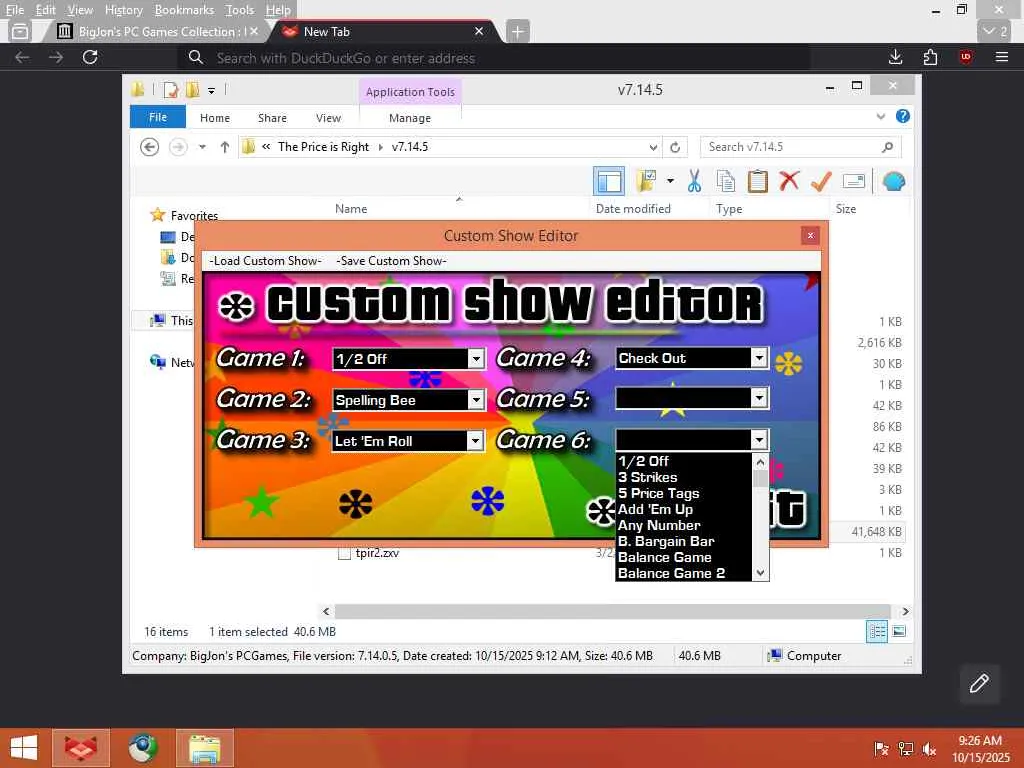Expand the Explorer ribbon chevron

(880, 116)
